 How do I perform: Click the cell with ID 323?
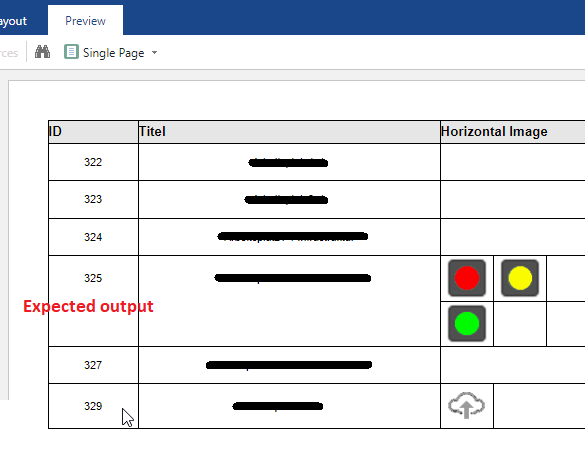pyautogui.click(x=93, y=199)
